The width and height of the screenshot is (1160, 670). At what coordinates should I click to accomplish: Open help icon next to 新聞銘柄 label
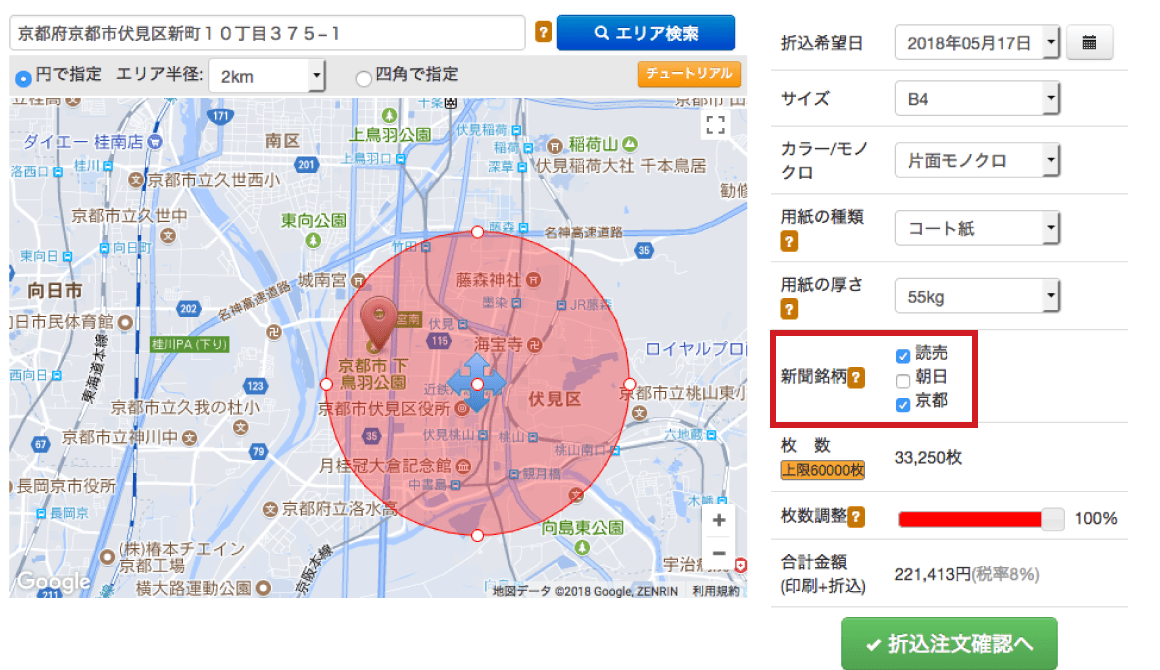click(x=857, y=378)
